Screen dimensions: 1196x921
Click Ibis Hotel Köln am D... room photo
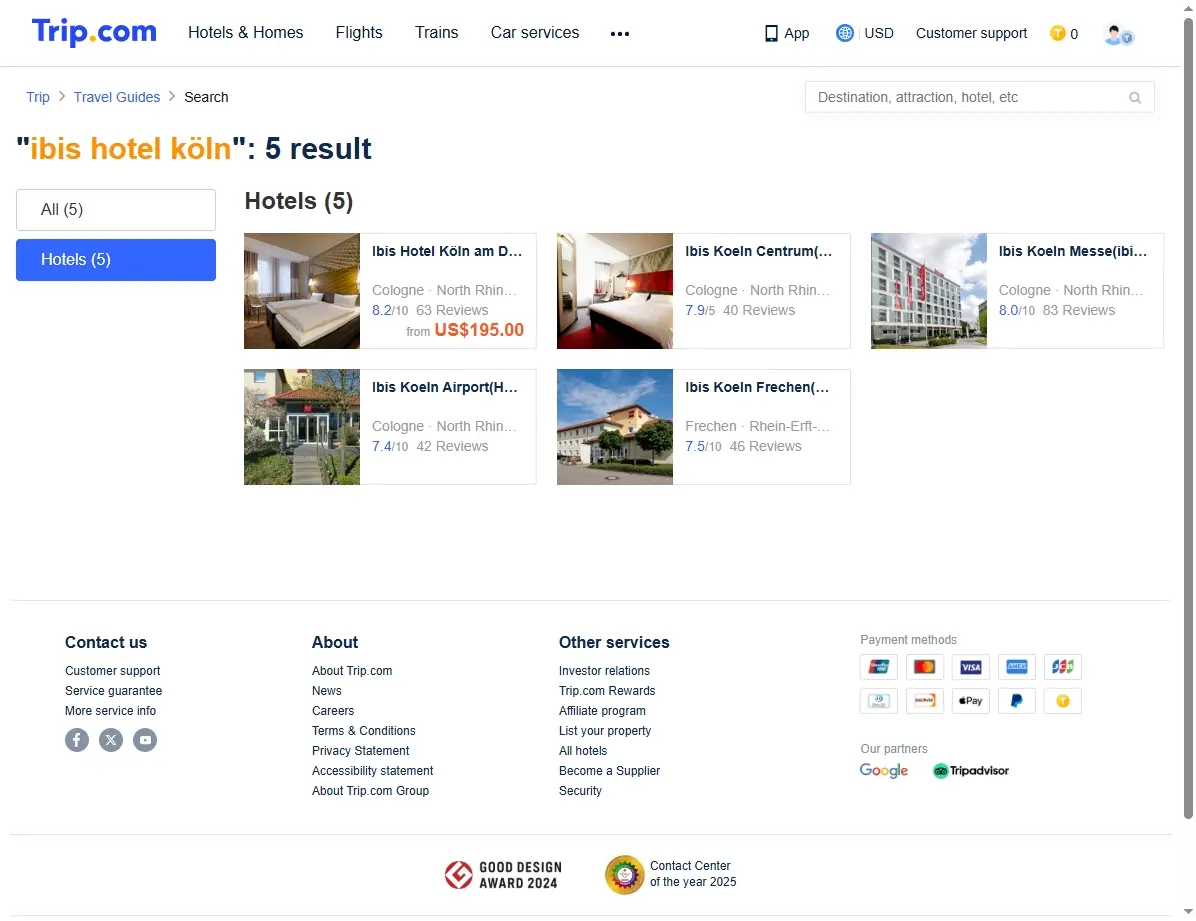(x=302, y=291)
